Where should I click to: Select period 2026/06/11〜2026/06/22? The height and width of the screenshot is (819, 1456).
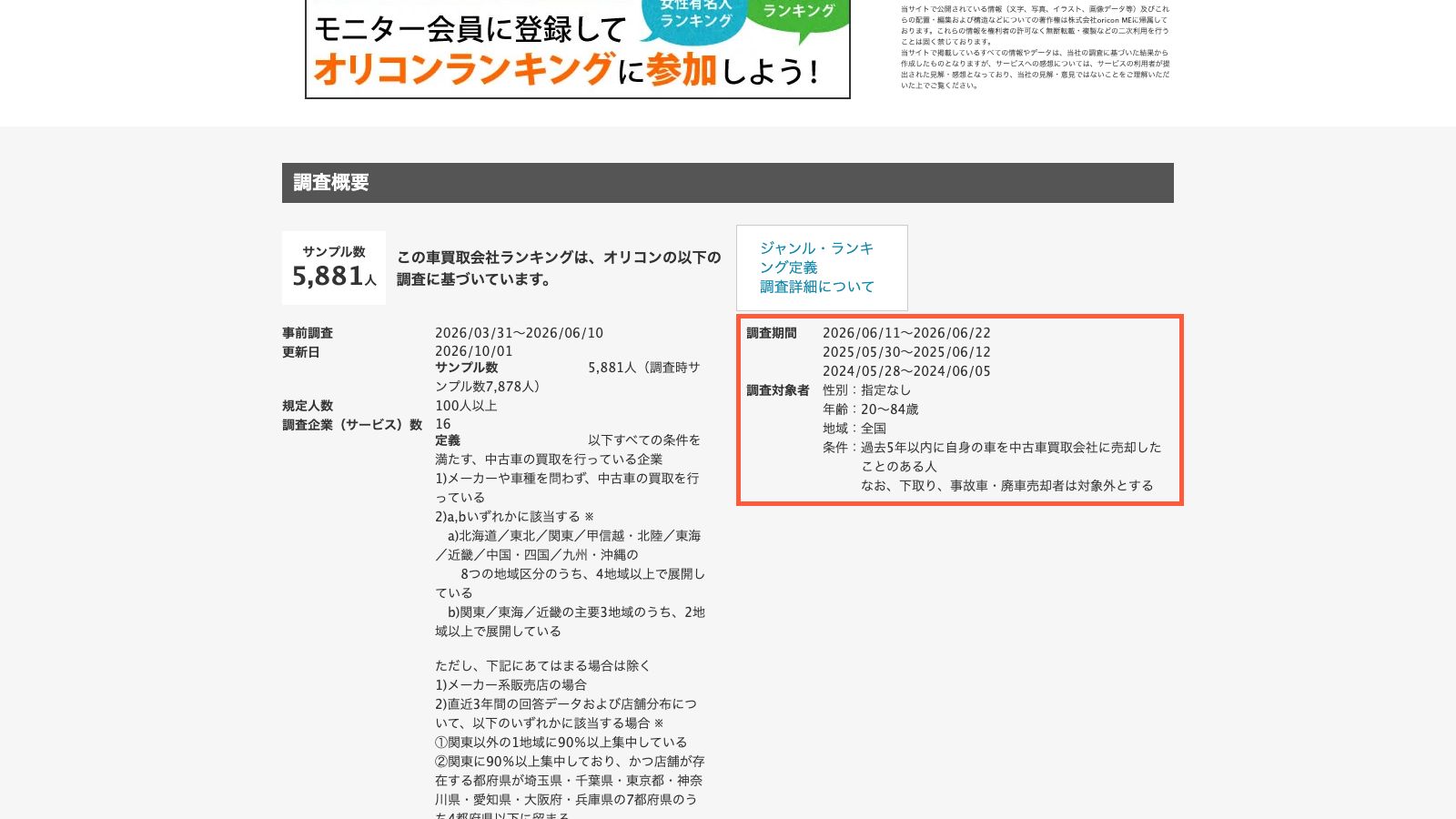(906, 333)
